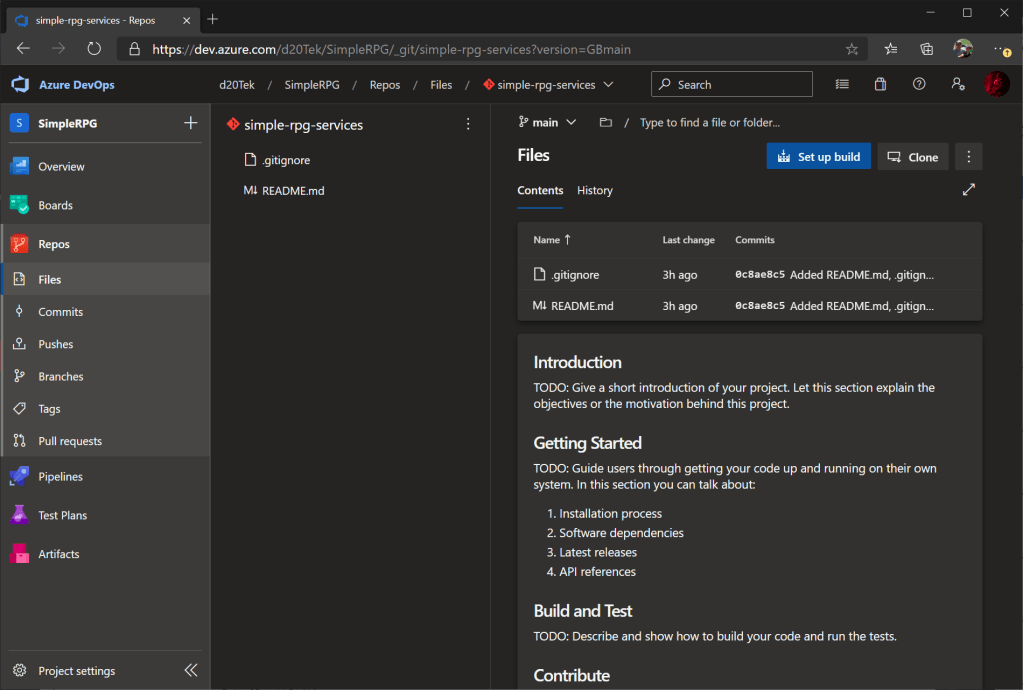This screenshot has height=690, width=1023.
Task: Collapse the left navigation sidebar
Action: click(191, 670)
